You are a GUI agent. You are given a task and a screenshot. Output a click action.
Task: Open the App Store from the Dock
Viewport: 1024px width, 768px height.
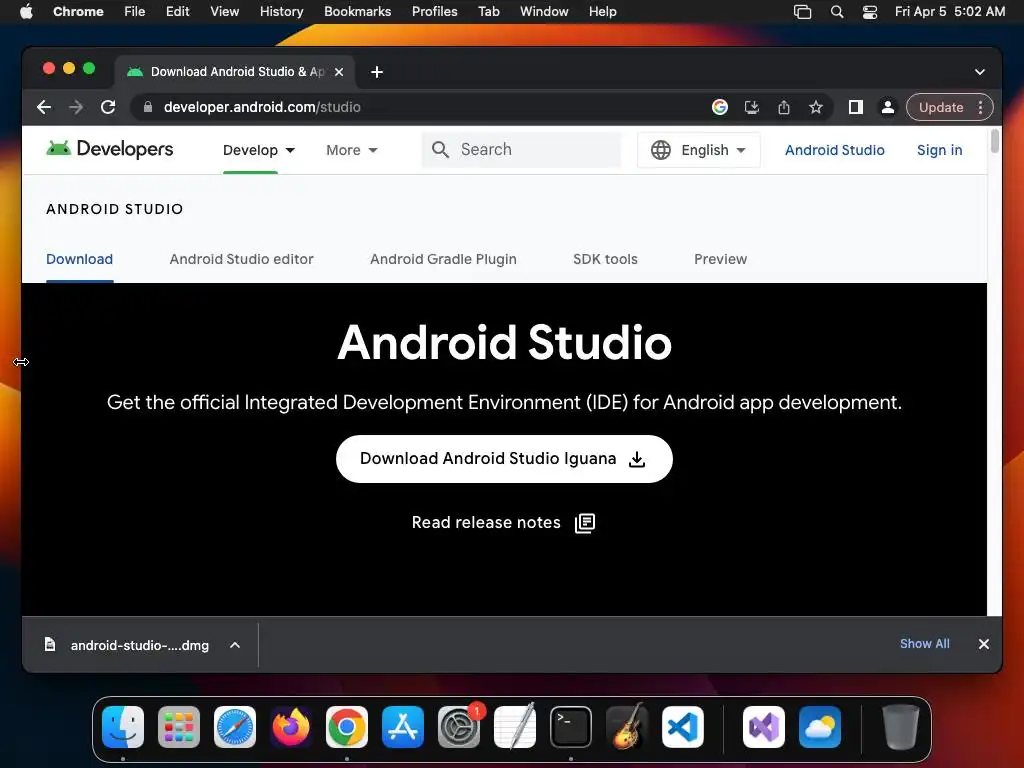click(x=402, y=727)
